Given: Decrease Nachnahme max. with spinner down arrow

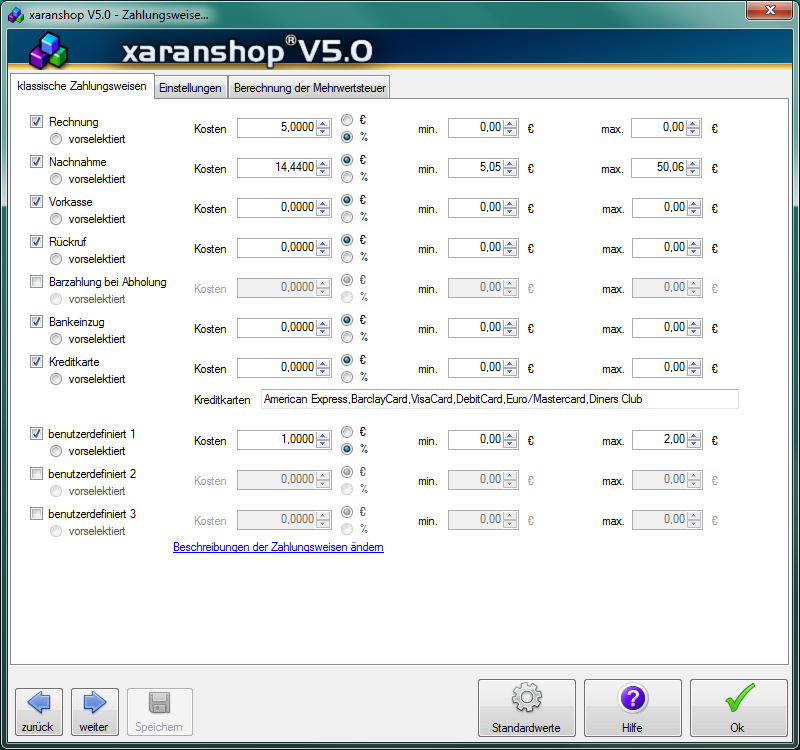Looking at the screenshot, I should 693,172.
